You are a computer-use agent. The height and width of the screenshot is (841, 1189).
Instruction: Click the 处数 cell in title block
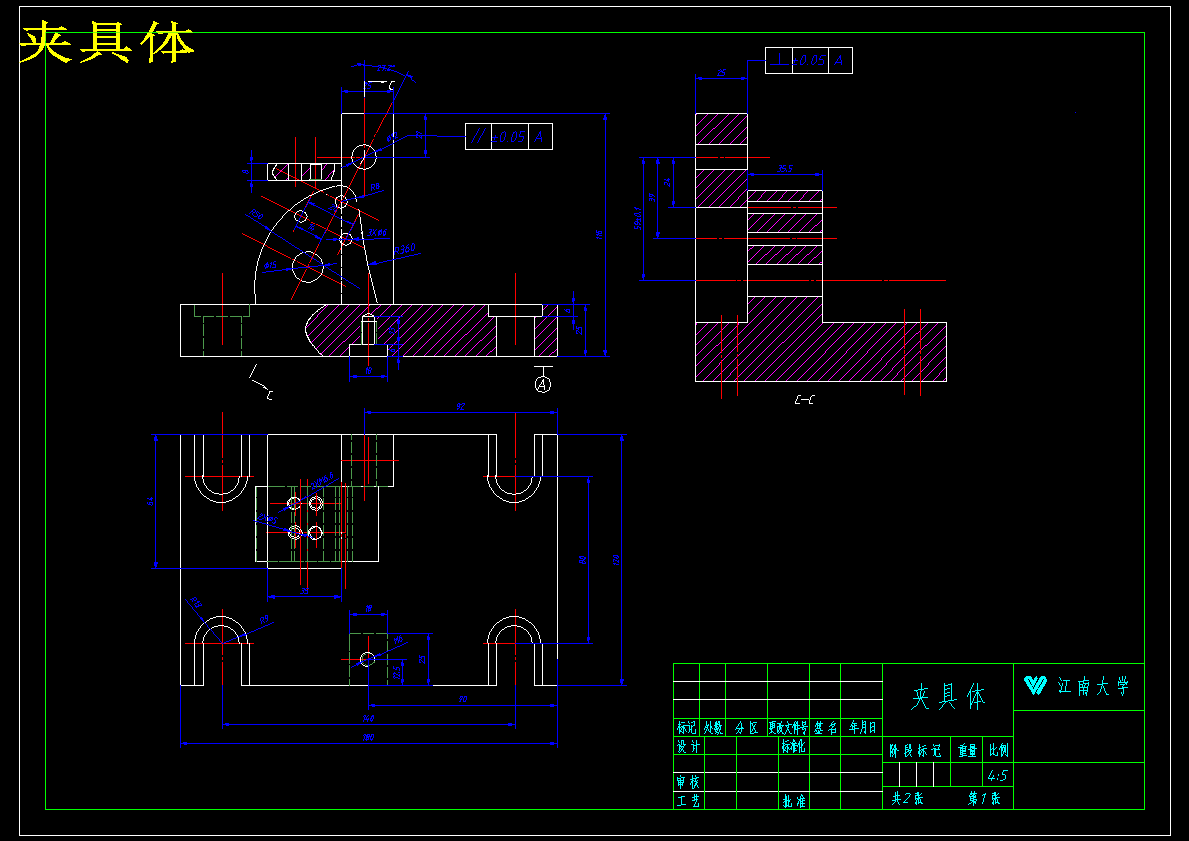pos(713,728)
